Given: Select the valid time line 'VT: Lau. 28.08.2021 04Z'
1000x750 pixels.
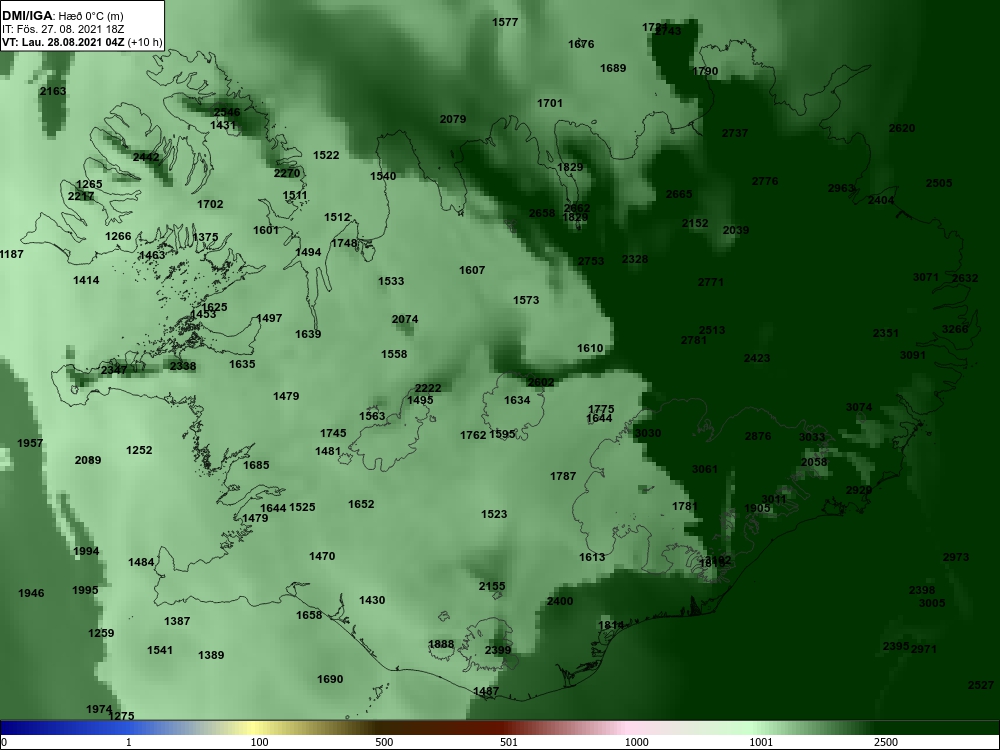Looking at the screenshot, I should [x=64, y=43].
